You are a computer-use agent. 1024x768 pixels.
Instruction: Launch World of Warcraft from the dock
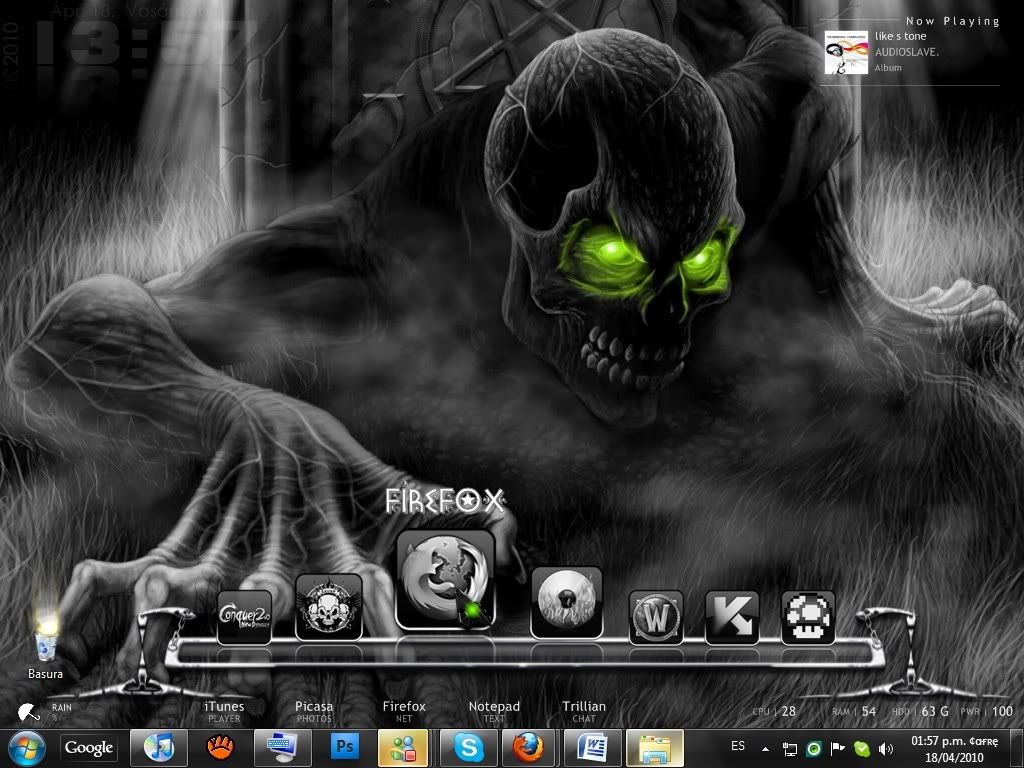pyautogui.click(x=656, y=617)
